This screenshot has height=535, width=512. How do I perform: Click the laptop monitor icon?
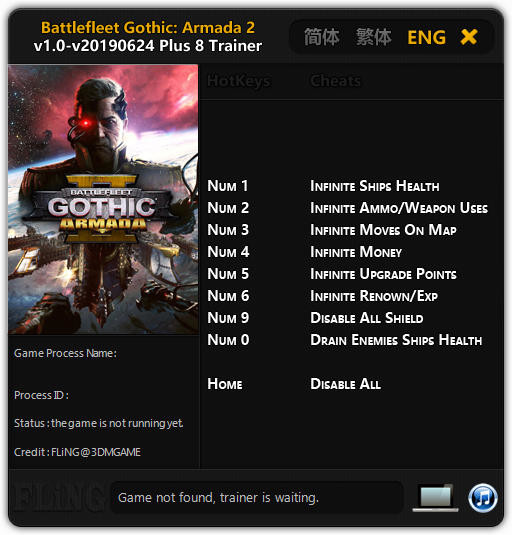click(x=436, y=498)
